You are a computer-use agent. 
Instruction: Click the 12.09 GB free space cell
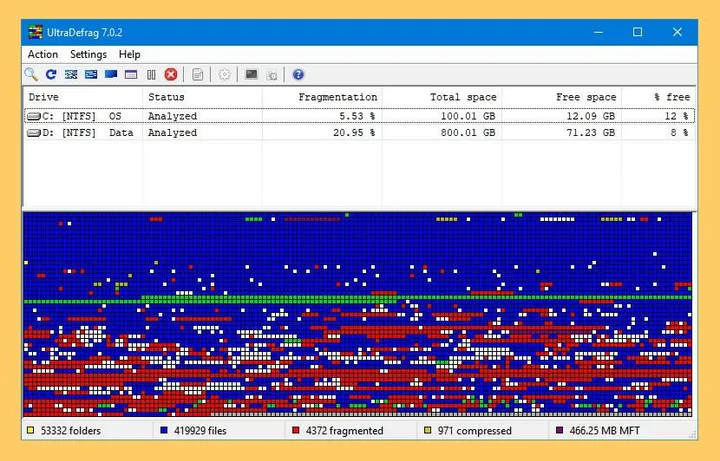pyautogui.click(x=591, y=116)
